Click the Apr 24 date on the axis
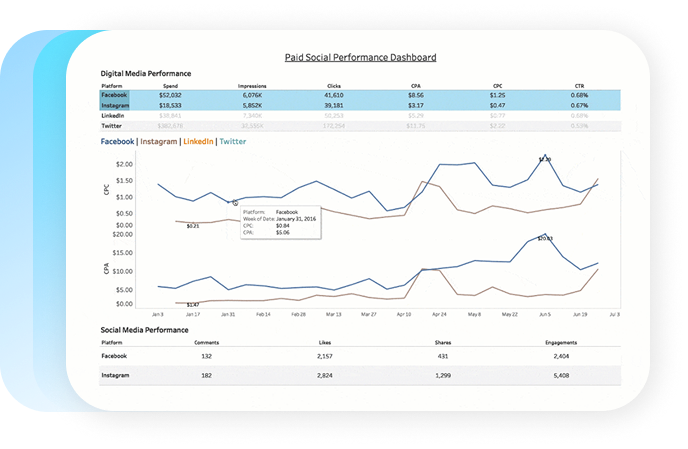The image size is (688, 449). click(x=438, y=313)
